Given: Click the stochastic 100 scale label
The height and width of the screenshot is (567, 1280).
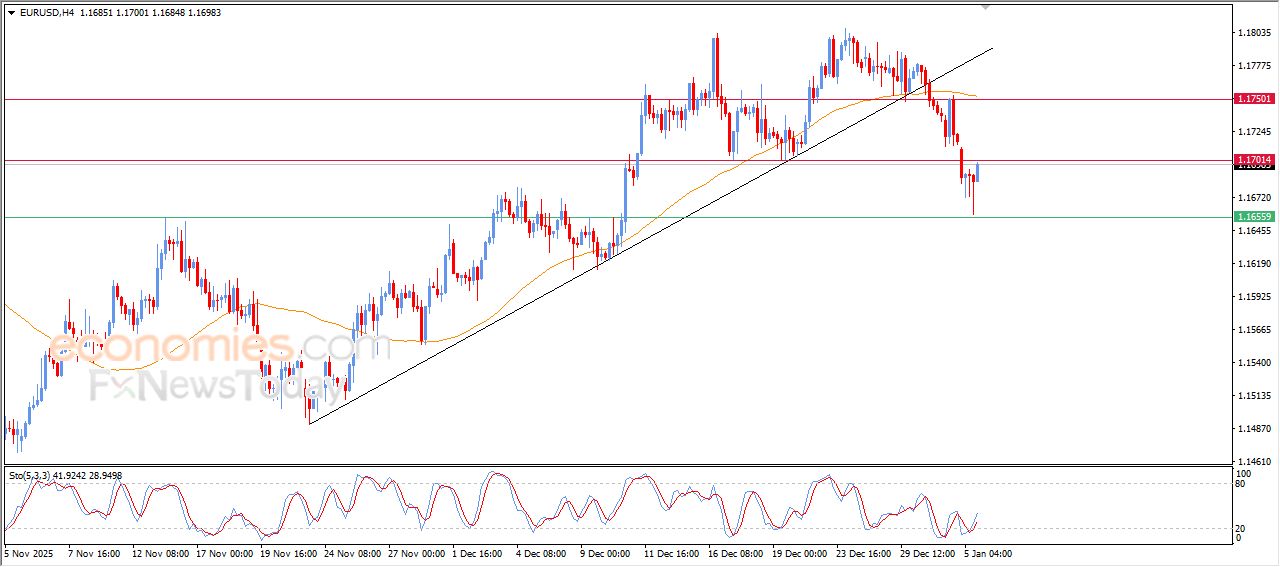Looking at the screenshot, I should (1245, 473).
